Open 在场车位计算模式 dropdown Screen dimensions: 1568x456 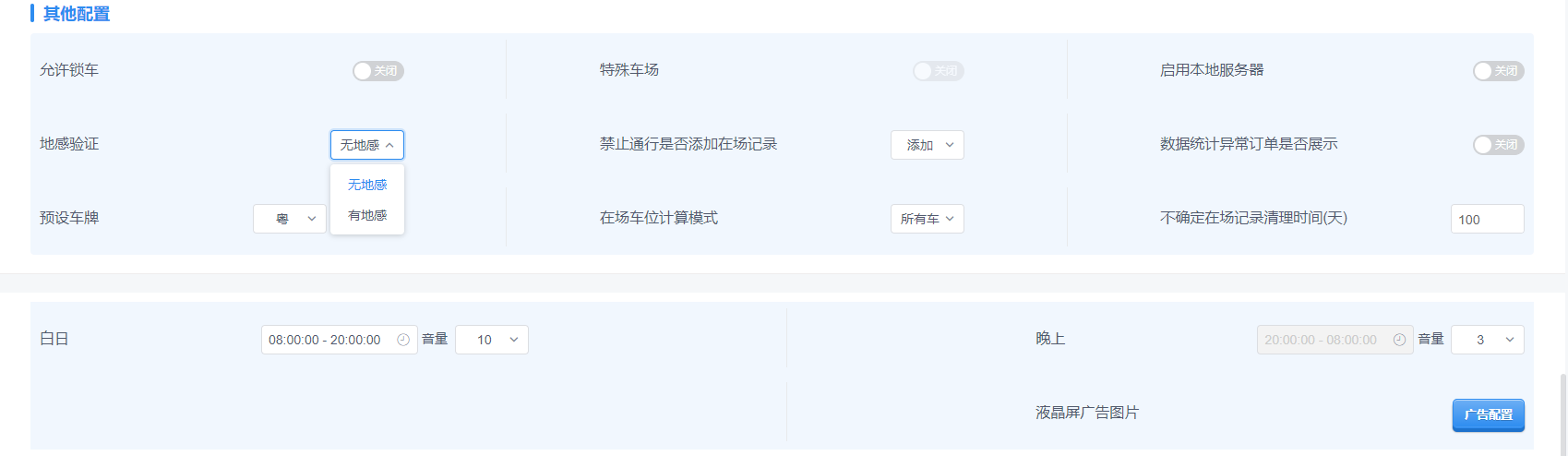coord(928,219)
